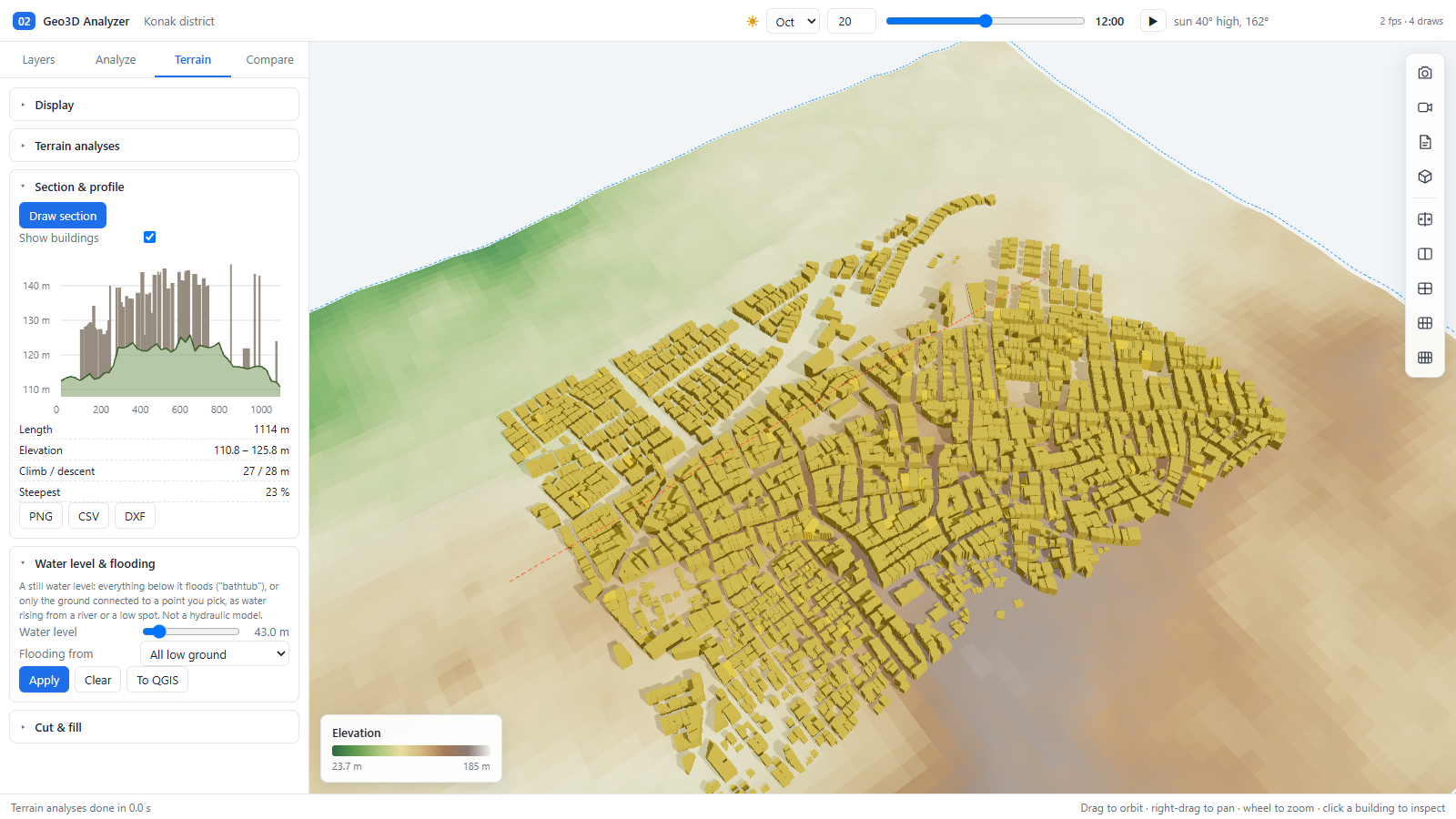The height and width of the screenshot is (819, 1456).
Task: Click the Steepest 23 % value
Action: pos(278,492)
